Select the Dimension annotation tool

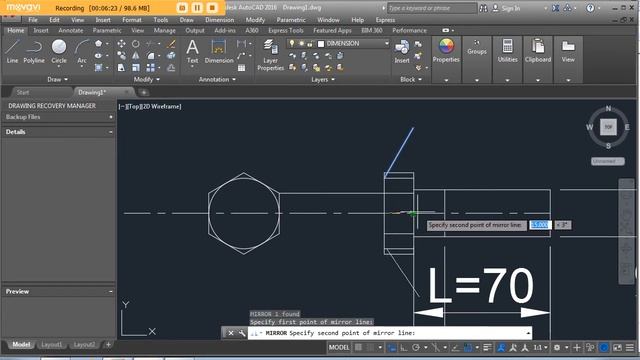click(219, 51)
